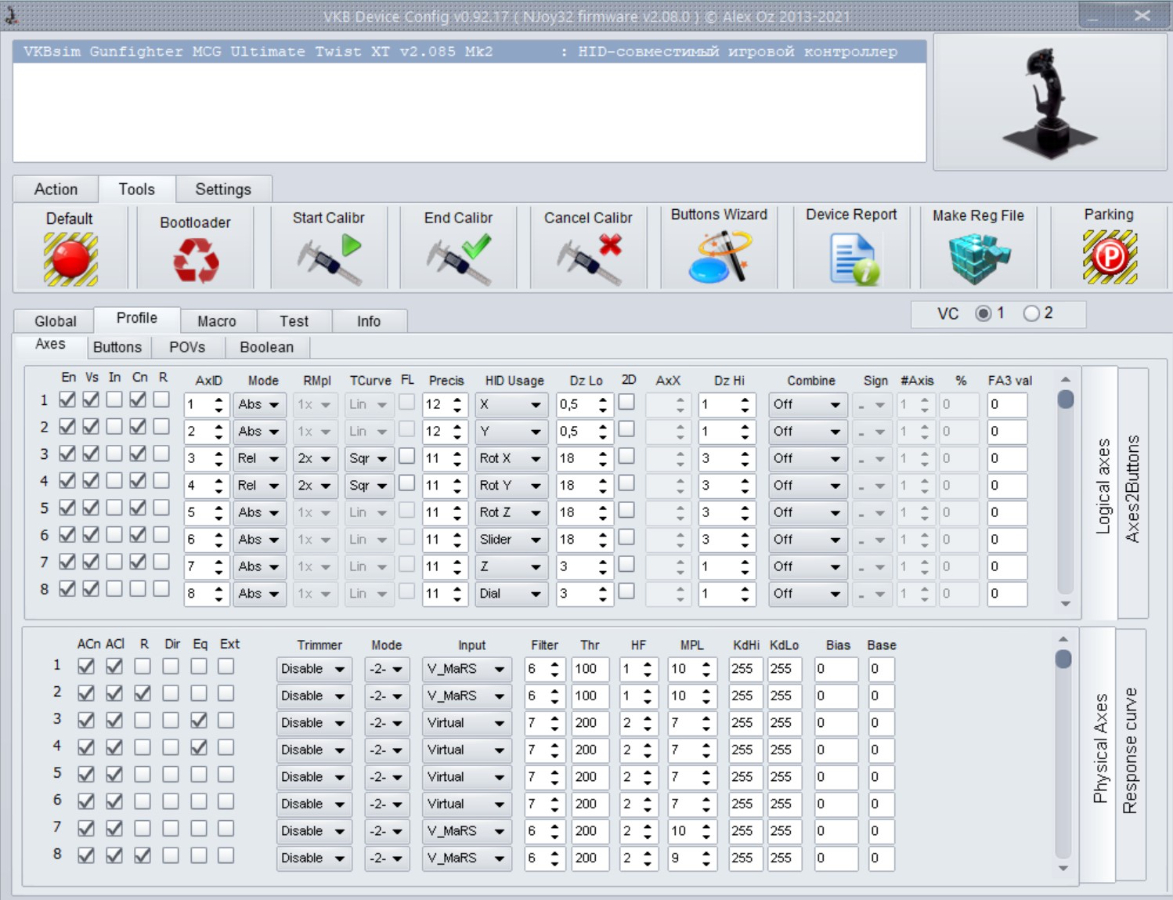Switch to the Buttons sub-tab
The image size is (1173, 900).
117,347
